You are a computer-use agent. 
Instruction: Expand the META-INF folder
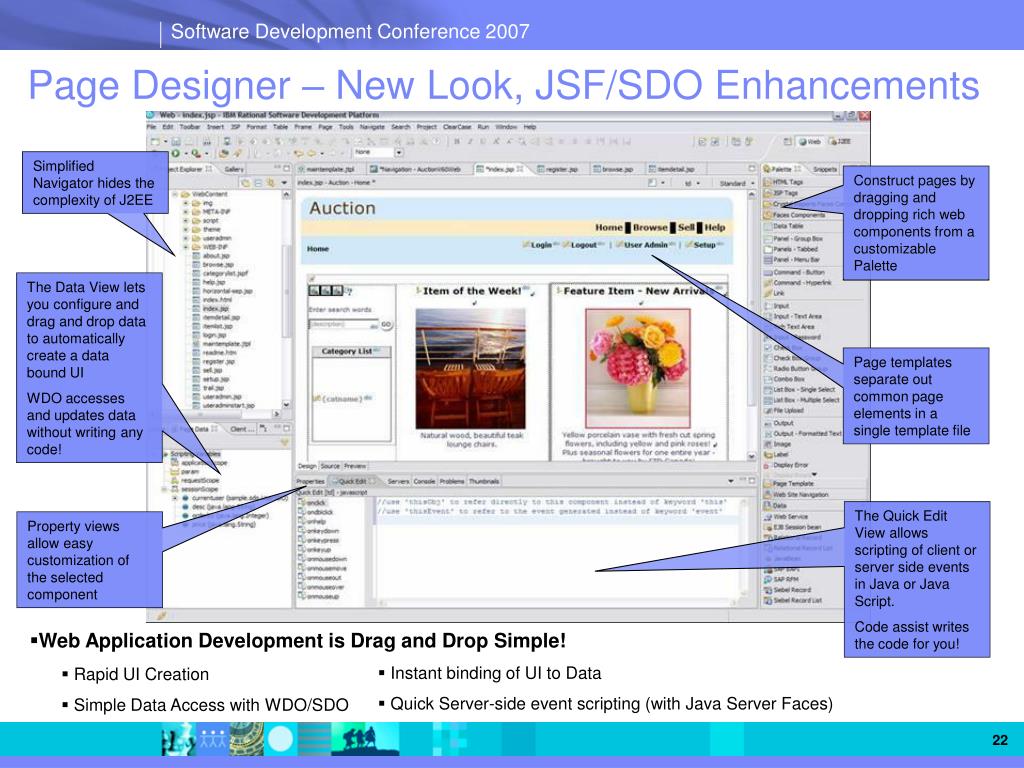point(185,212)
